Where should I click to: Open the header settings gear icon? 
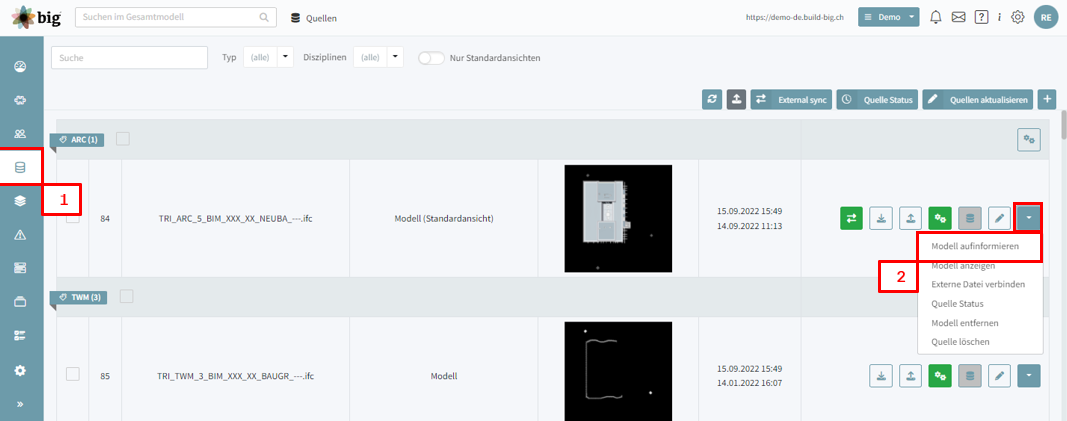point(1017,18)
